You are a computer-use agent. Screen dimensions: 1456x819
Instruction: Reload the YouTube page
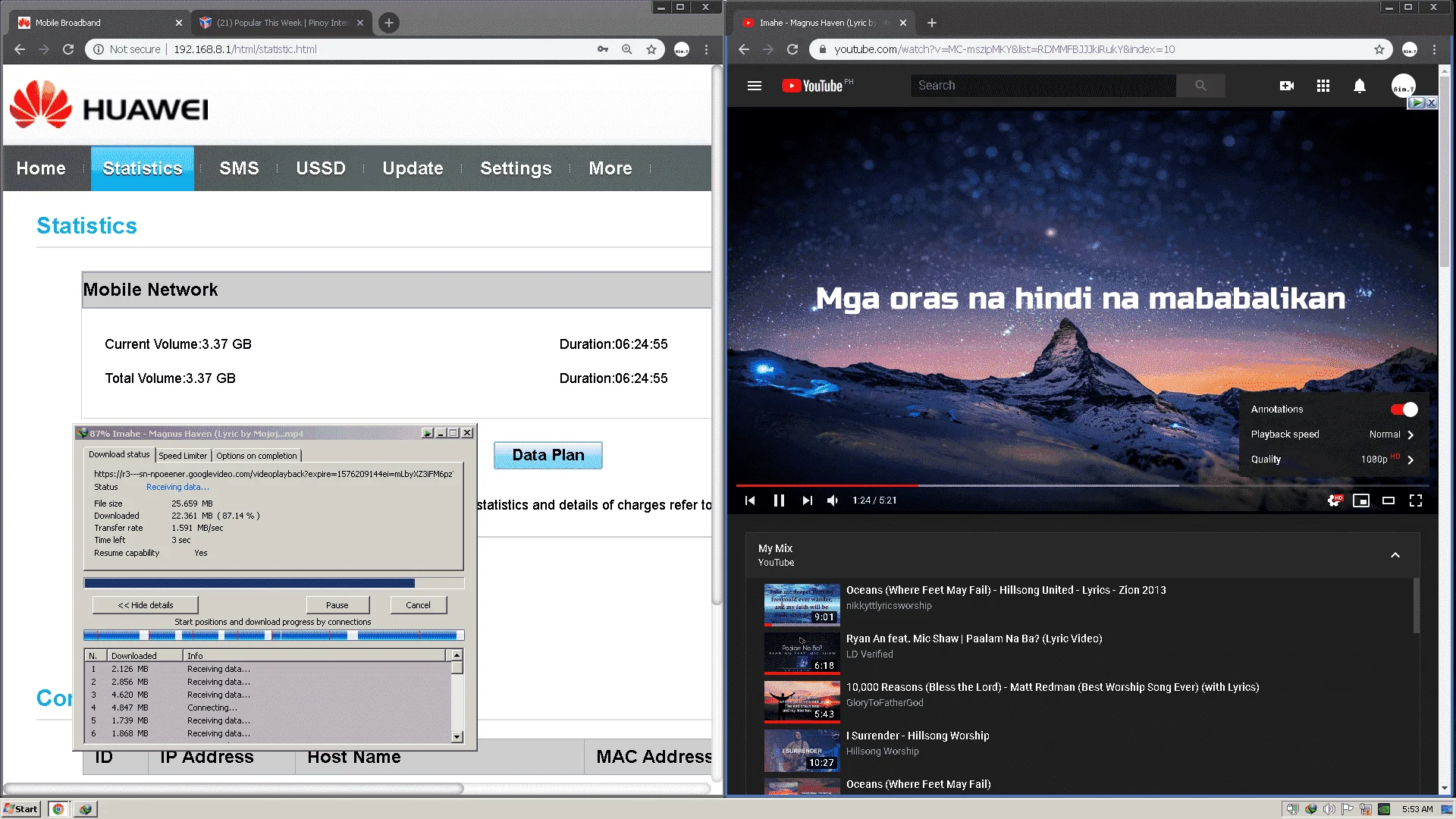click(792, 49)
